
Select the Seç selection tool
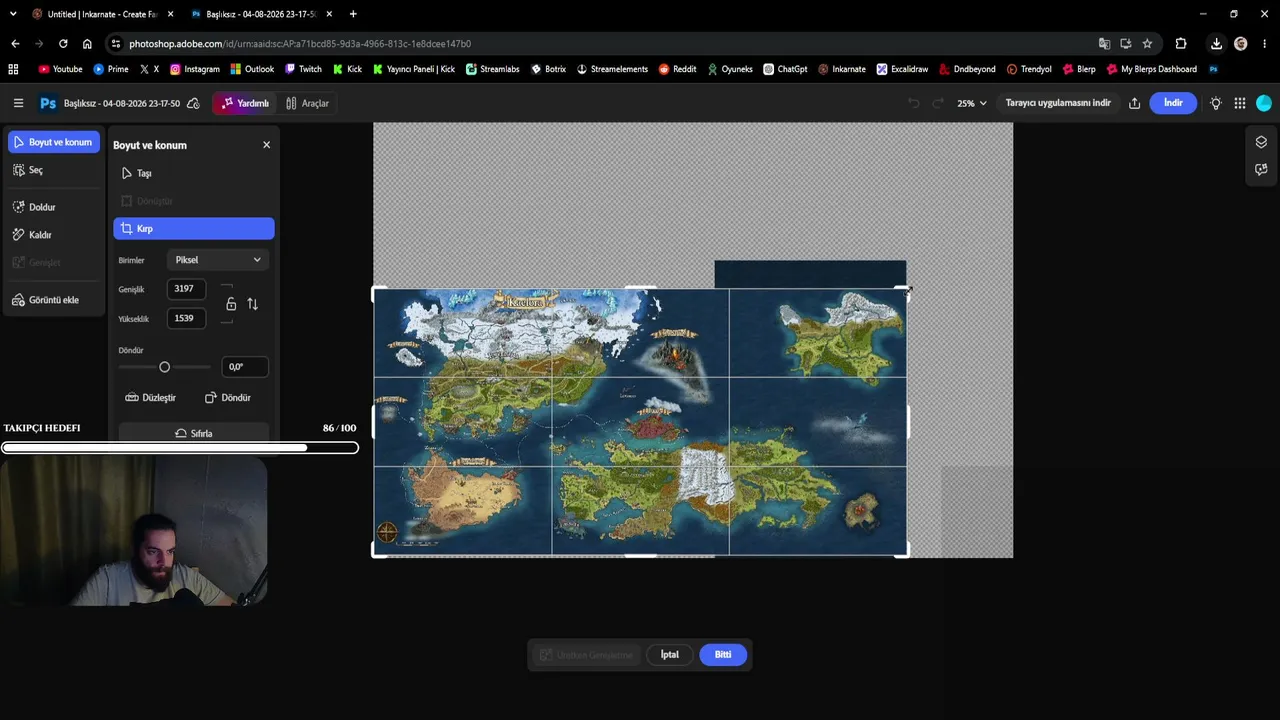click(54, 170)
